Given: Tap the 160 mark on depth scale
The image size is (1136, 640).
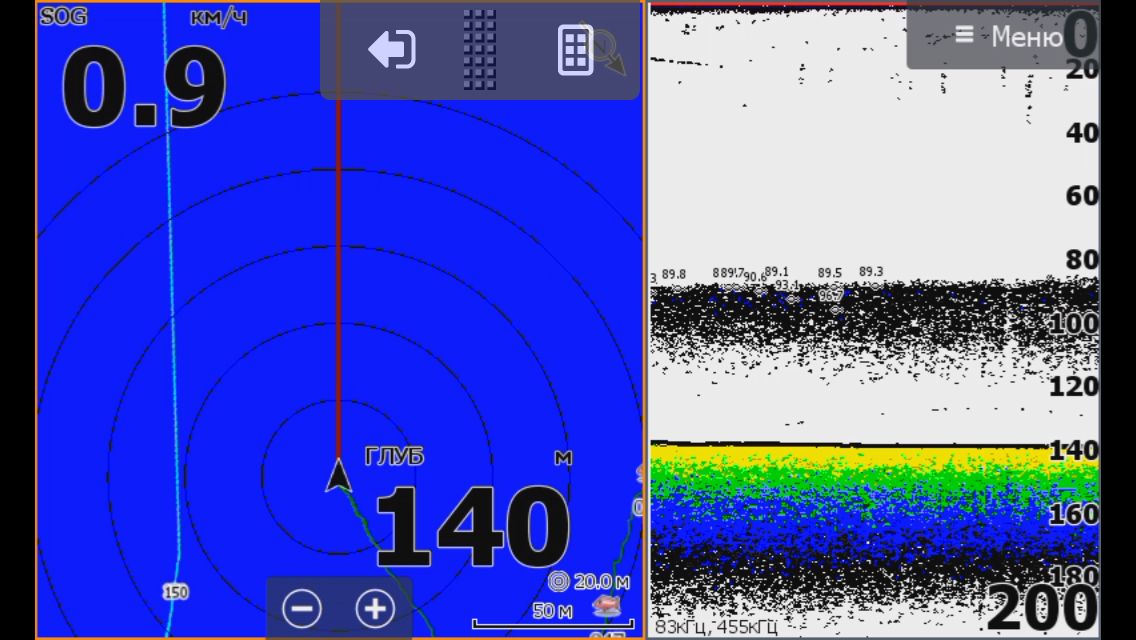Looking at the screenshot, I should (1074, 514).
